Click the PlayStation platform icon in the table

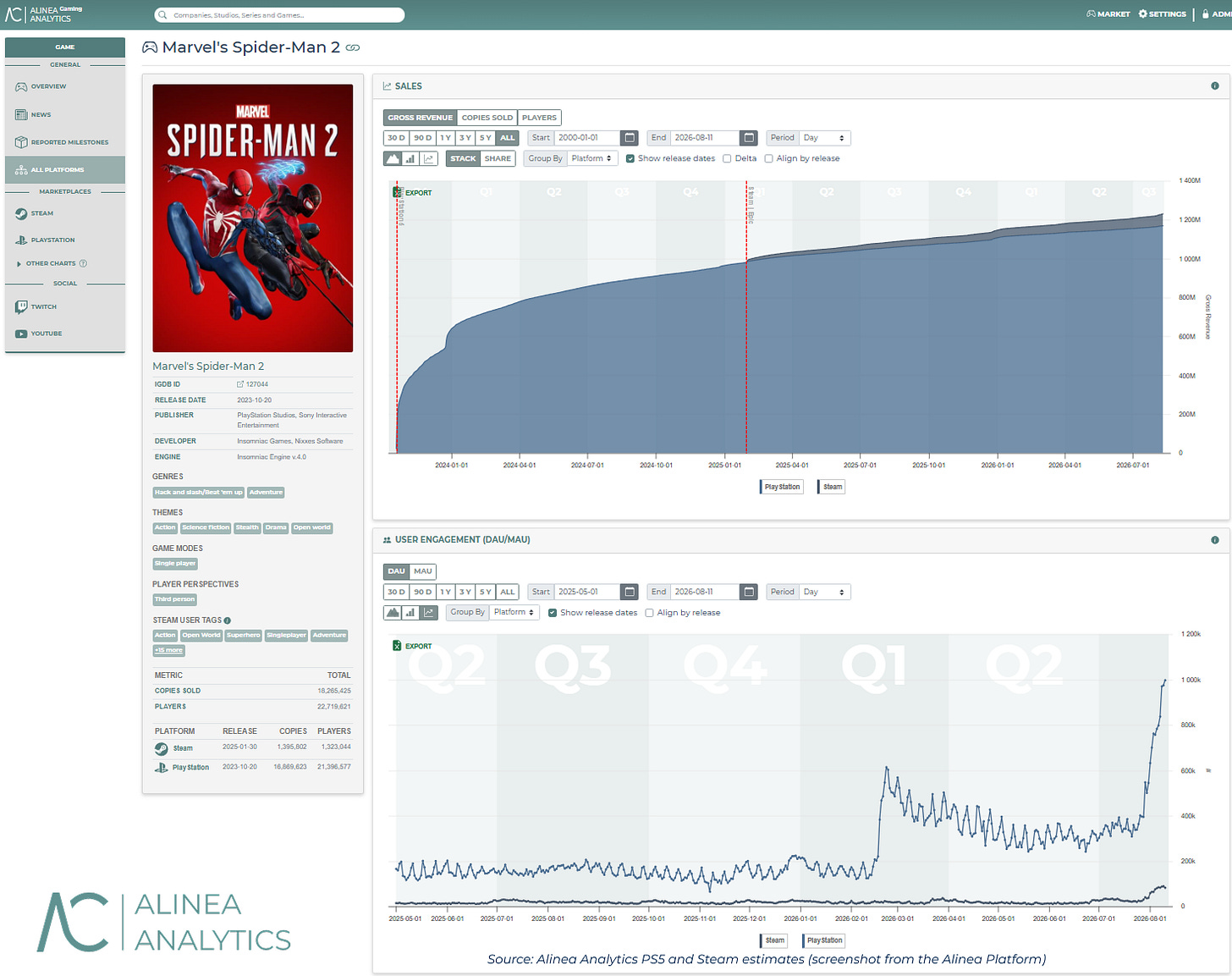[x=161, y=767]
